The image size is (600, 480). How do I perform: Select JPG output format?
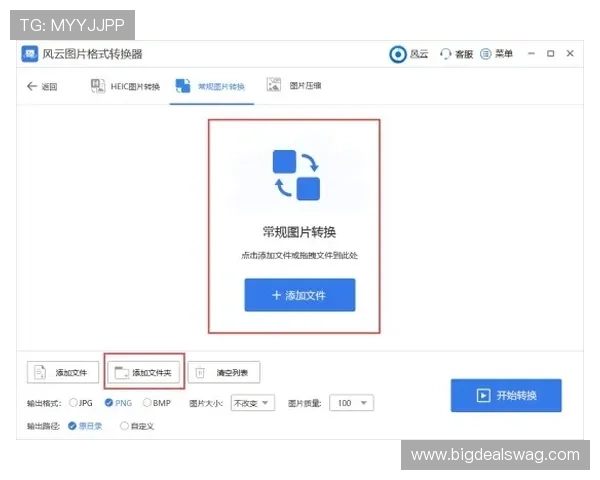click(81, 403)
